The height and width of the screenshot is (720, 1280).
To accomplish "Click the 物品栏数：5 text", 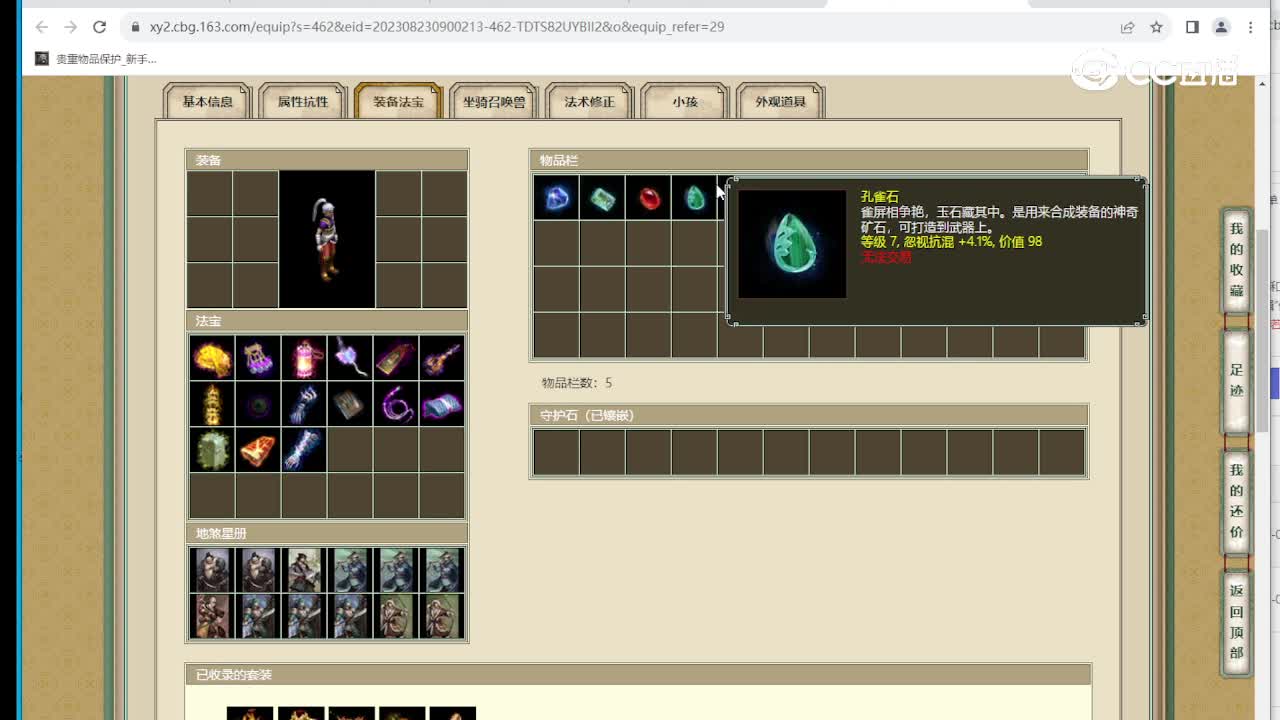I will coord(577,383).
